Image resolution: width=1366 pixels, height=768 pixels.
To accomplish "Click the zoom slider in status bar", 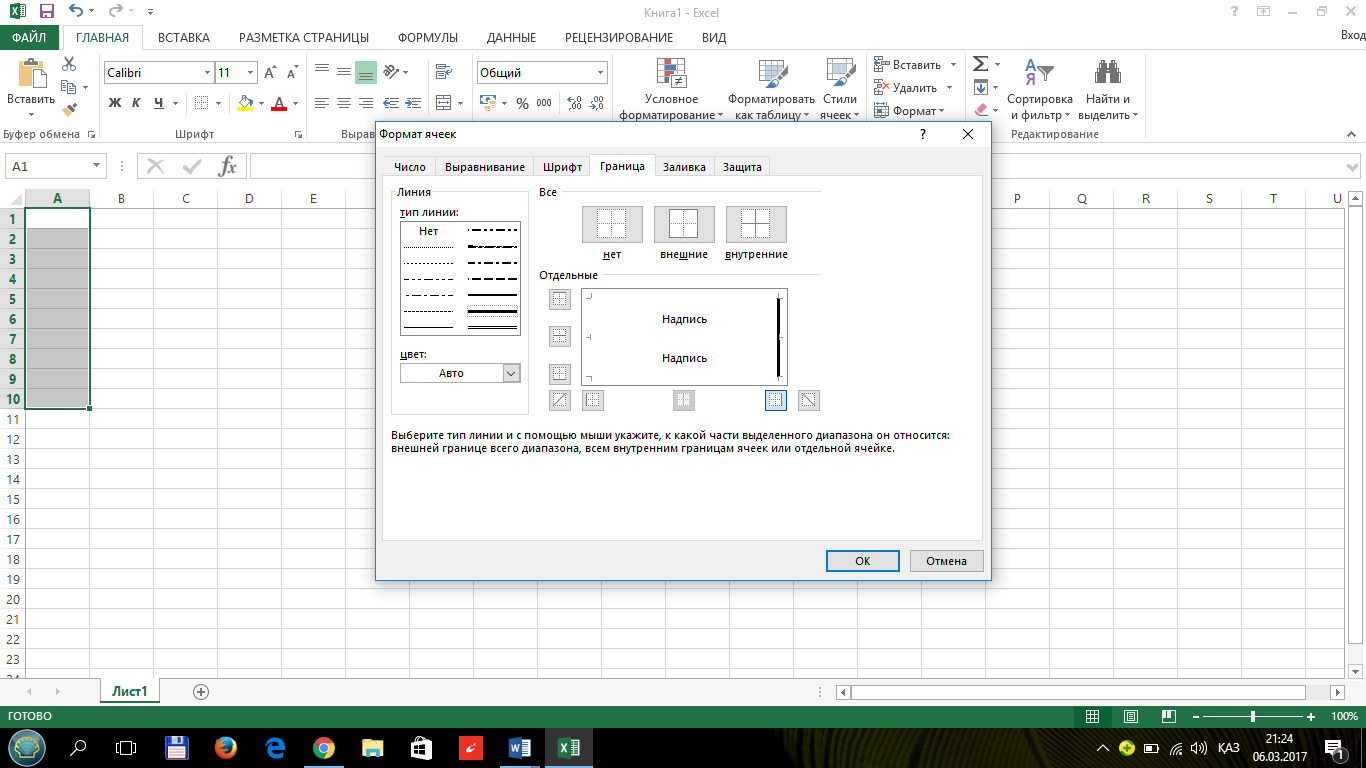I will (1253, 717).
